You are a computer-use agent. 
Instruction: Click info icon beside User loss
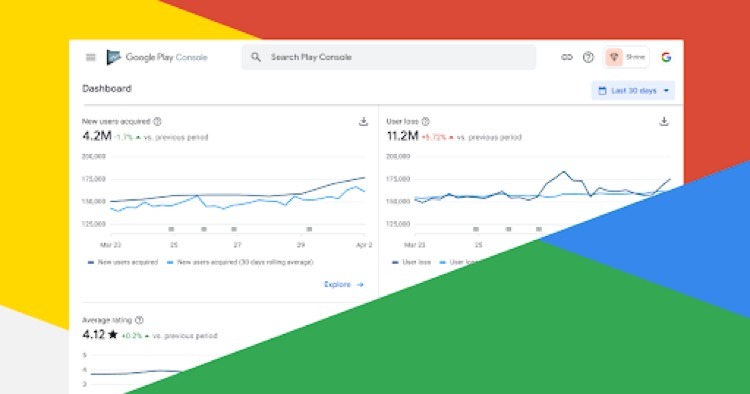pyautogui.click(x=425, y=121)
